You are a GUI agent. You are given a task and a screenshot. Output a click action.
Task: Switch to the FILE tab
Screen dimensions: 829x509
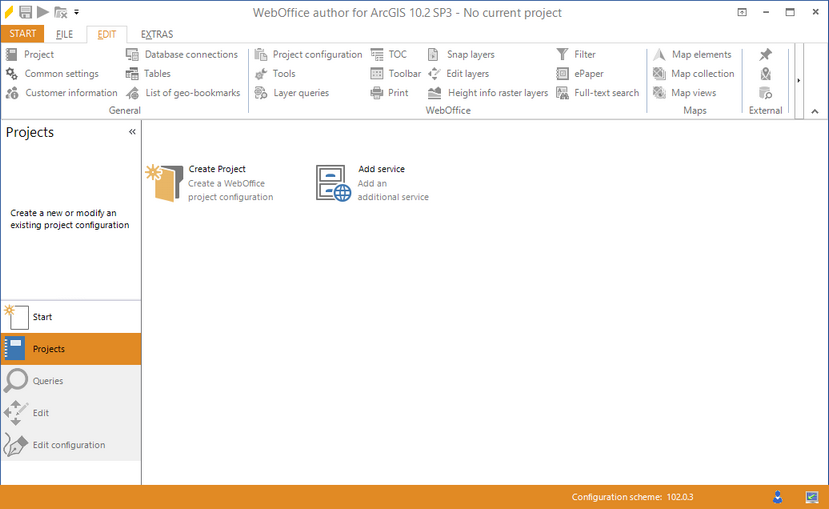click(x=65, y=34)
